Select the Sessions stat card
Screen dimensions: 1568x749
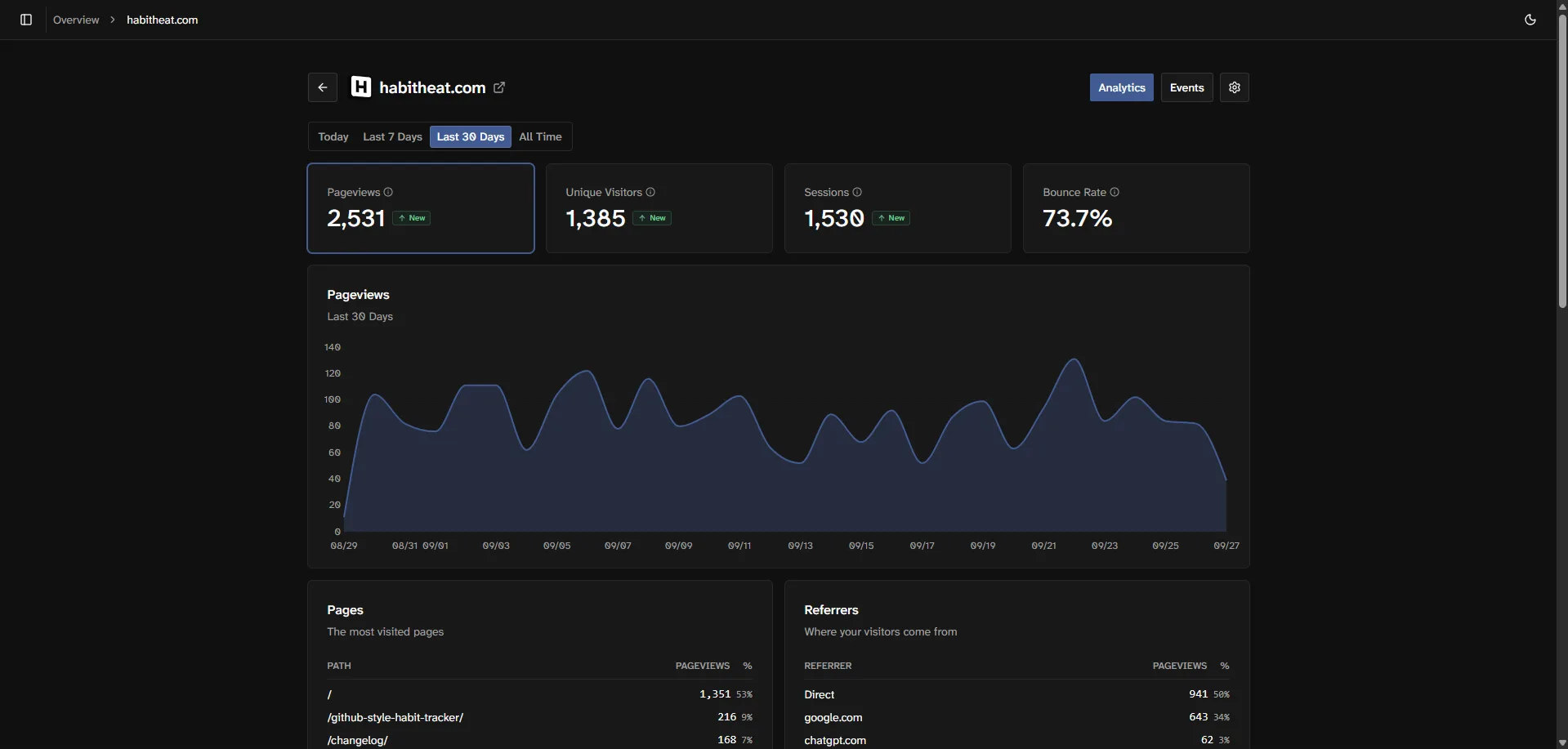click(x=898, y=208)
